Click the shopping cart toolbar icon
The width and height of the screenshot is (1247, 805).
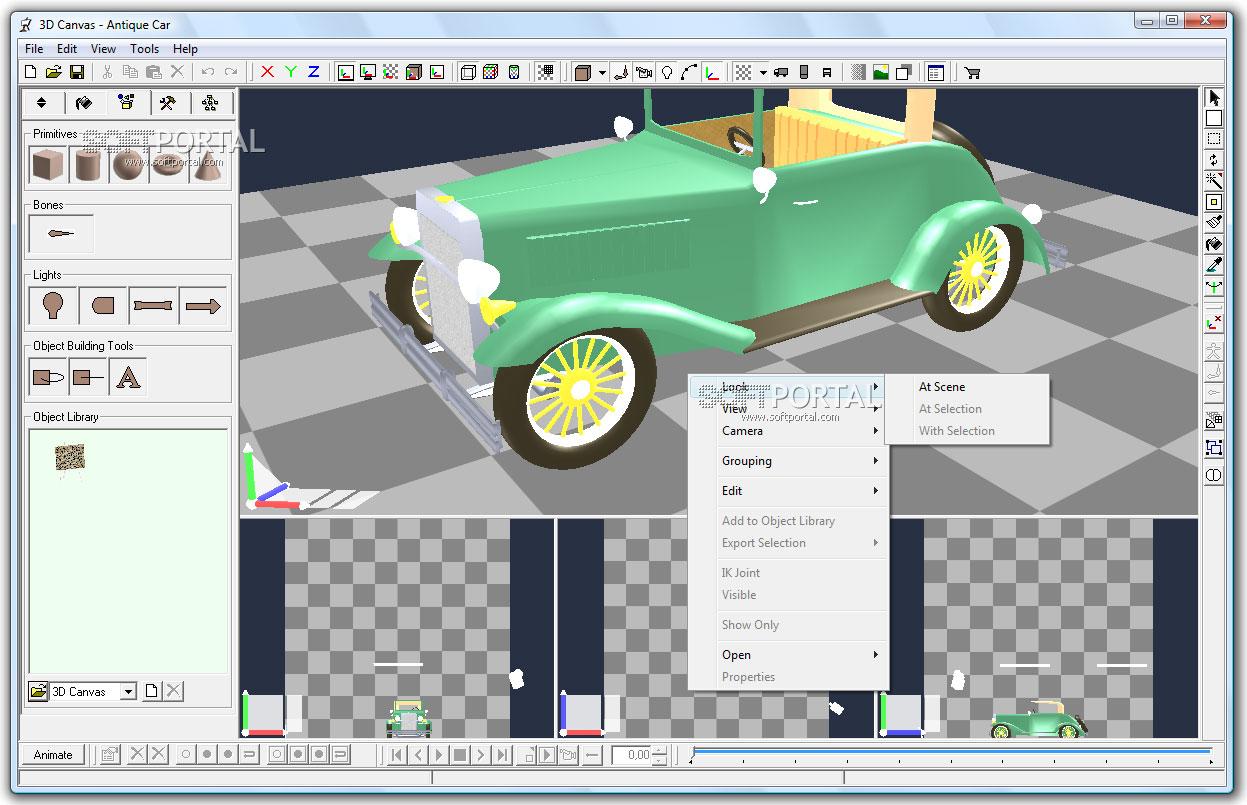point(971,72)
